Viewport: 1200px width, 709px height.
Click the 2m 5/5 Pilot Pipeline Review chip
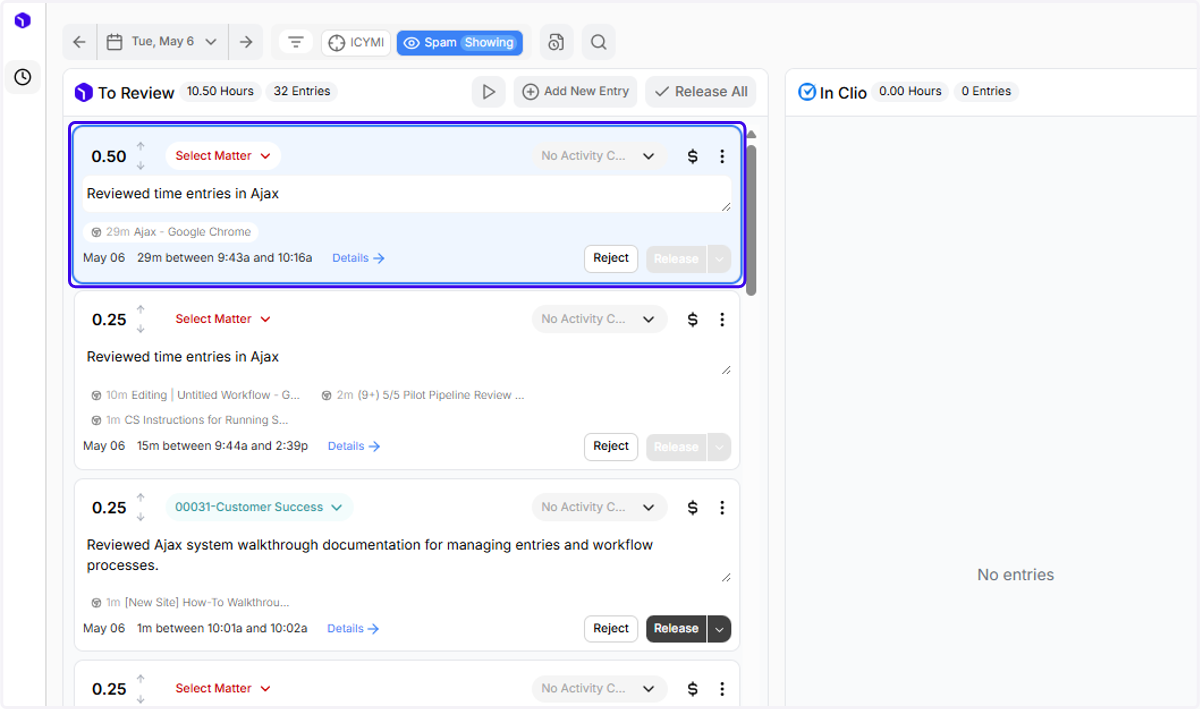(x=422, y=395)
